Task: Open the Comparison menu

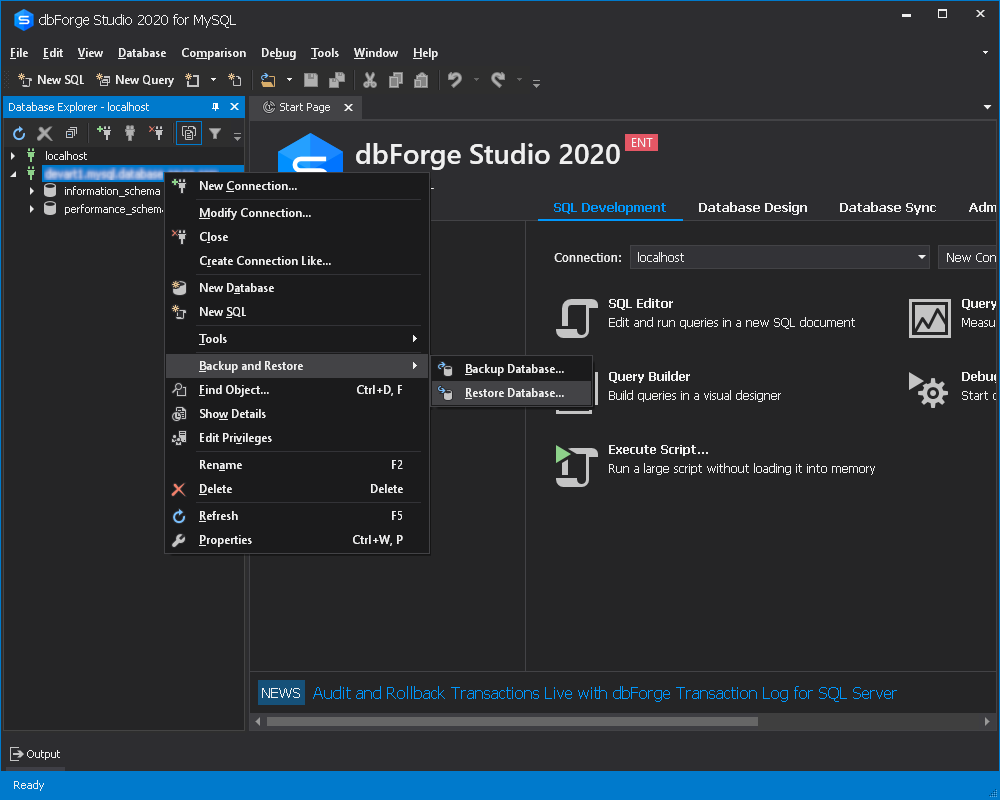Action: pyautogui.click(x=214, y=53)
